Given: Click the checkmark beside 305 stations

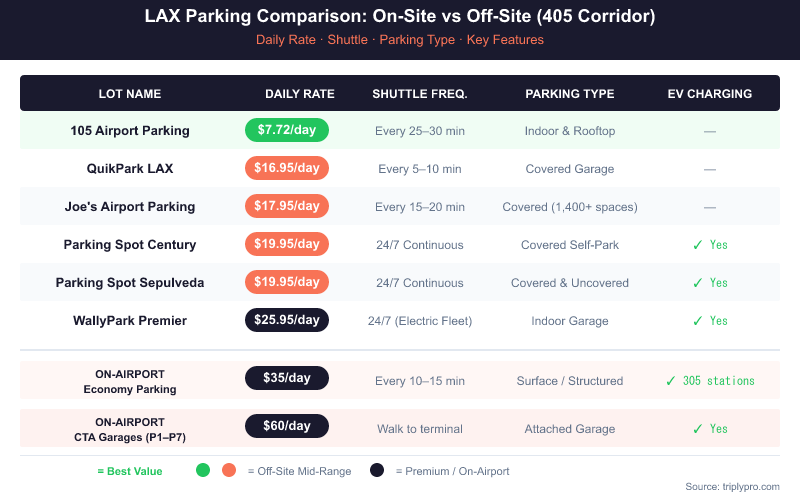Looking at the screenshot, I should 670,380.
